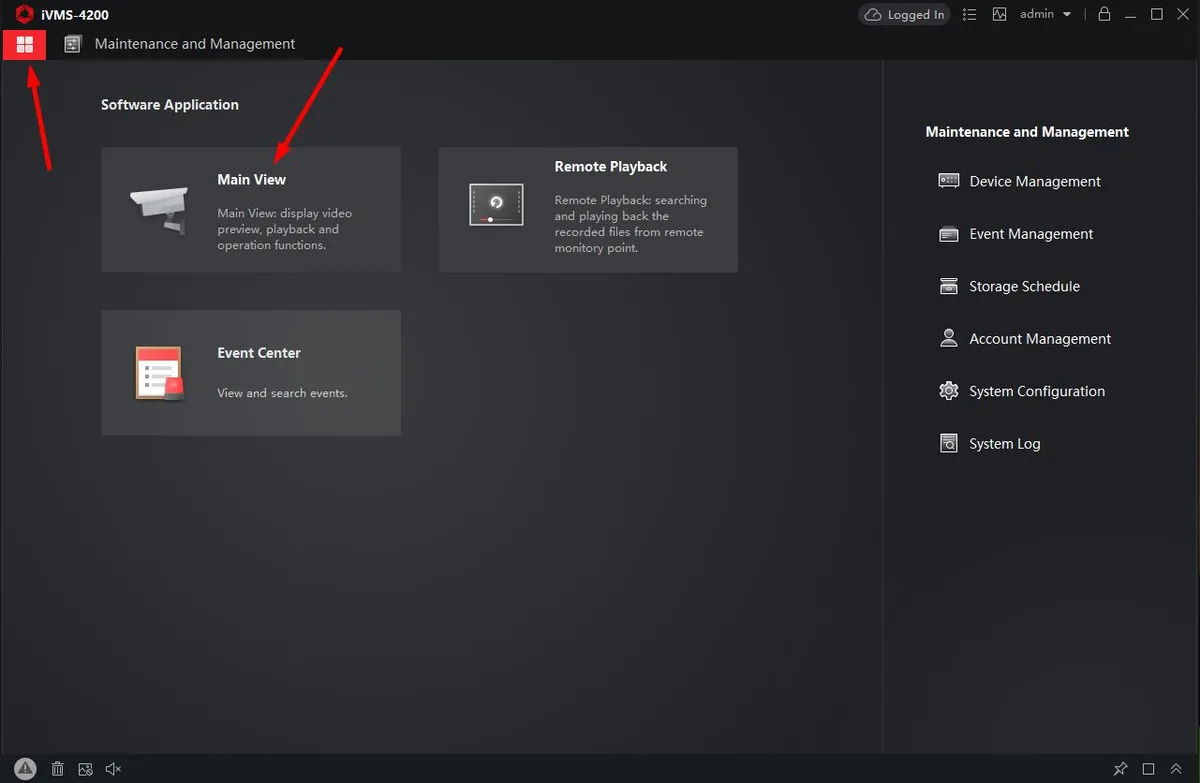
Task: Click the Event Center alarm list icon
Action: (x=160, y=374)
